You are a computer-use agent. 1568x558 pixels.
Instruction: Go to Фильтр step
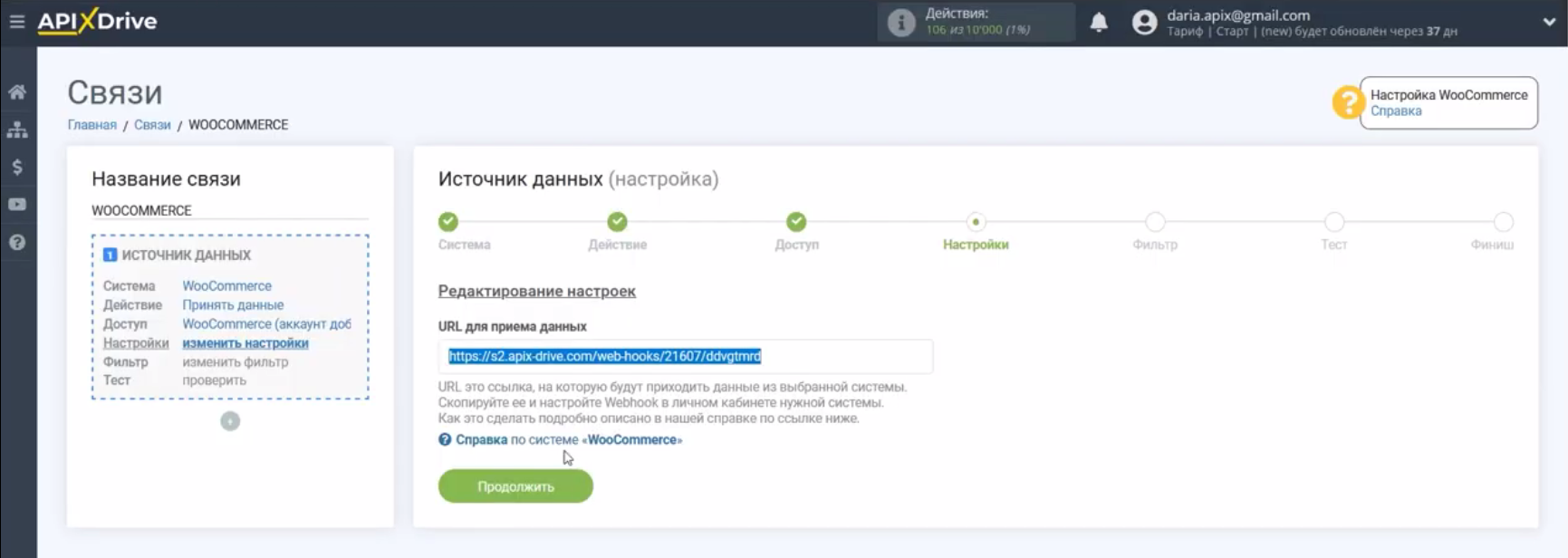[x=1155, y=222]
